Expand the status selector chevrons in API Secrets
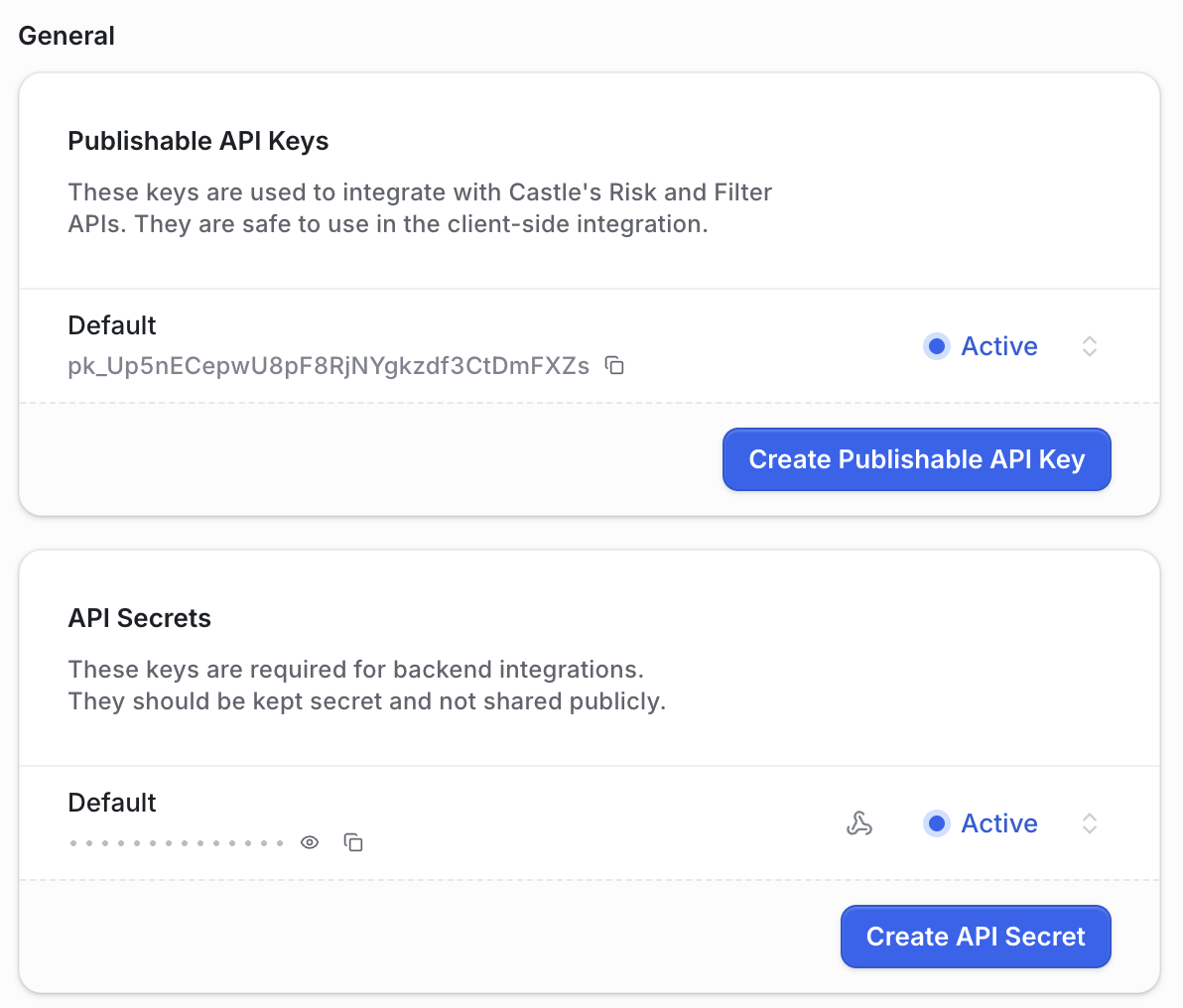 click(1090, 823)
